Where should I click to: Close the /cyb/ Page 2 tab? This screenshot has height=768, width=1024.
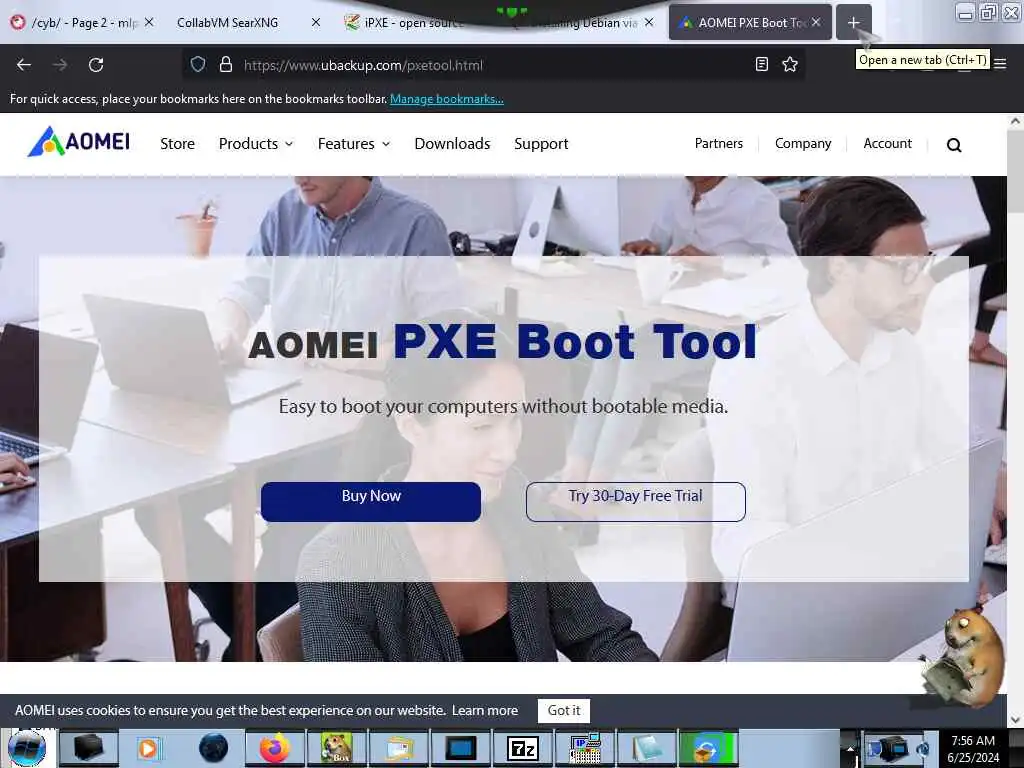click(149, 22)
